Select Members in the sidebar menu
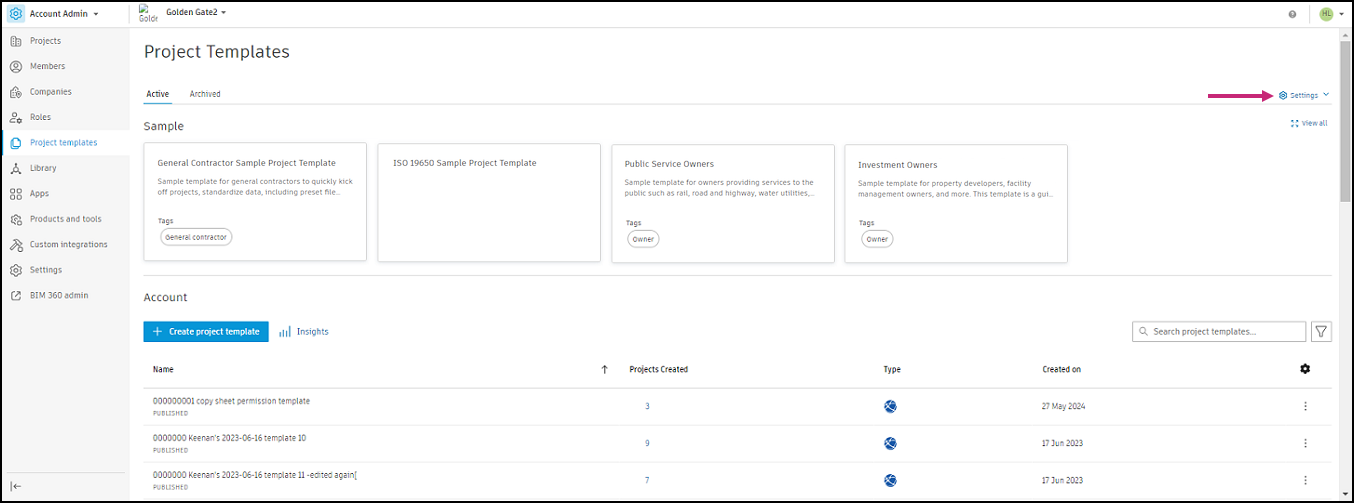Viewport: 1354px width, 503px height. coord(47,66)
